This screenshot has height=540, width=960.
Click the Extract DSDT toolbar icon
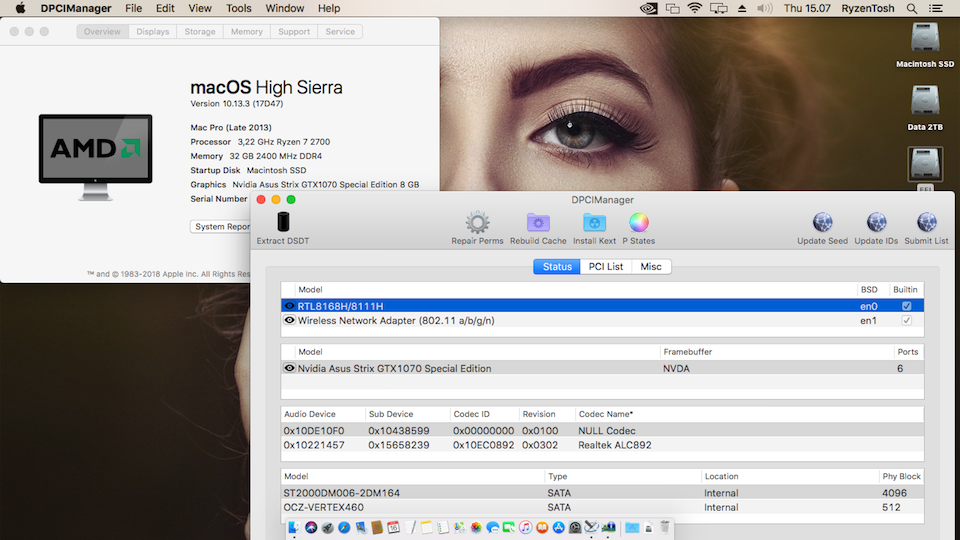click(x=283, y=223)
